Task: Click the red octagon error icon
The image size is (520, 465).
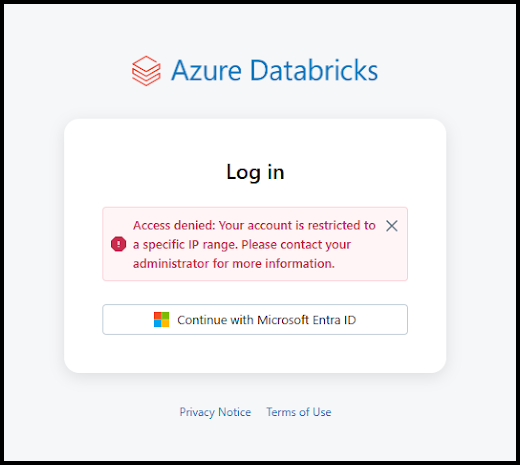Action: 118,244
